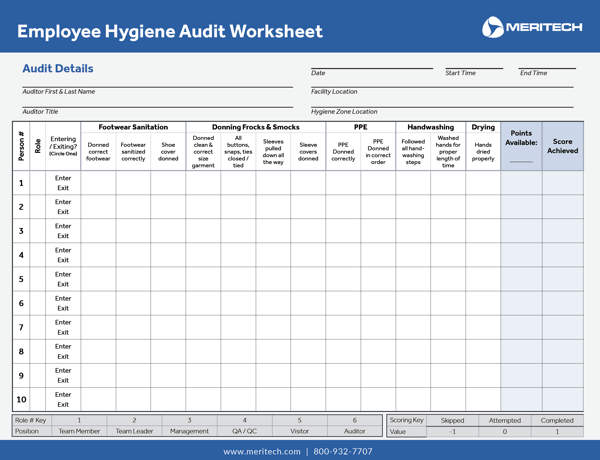
Task: Click 'QA / QC' in the Role key
Action: pos(245,431)
